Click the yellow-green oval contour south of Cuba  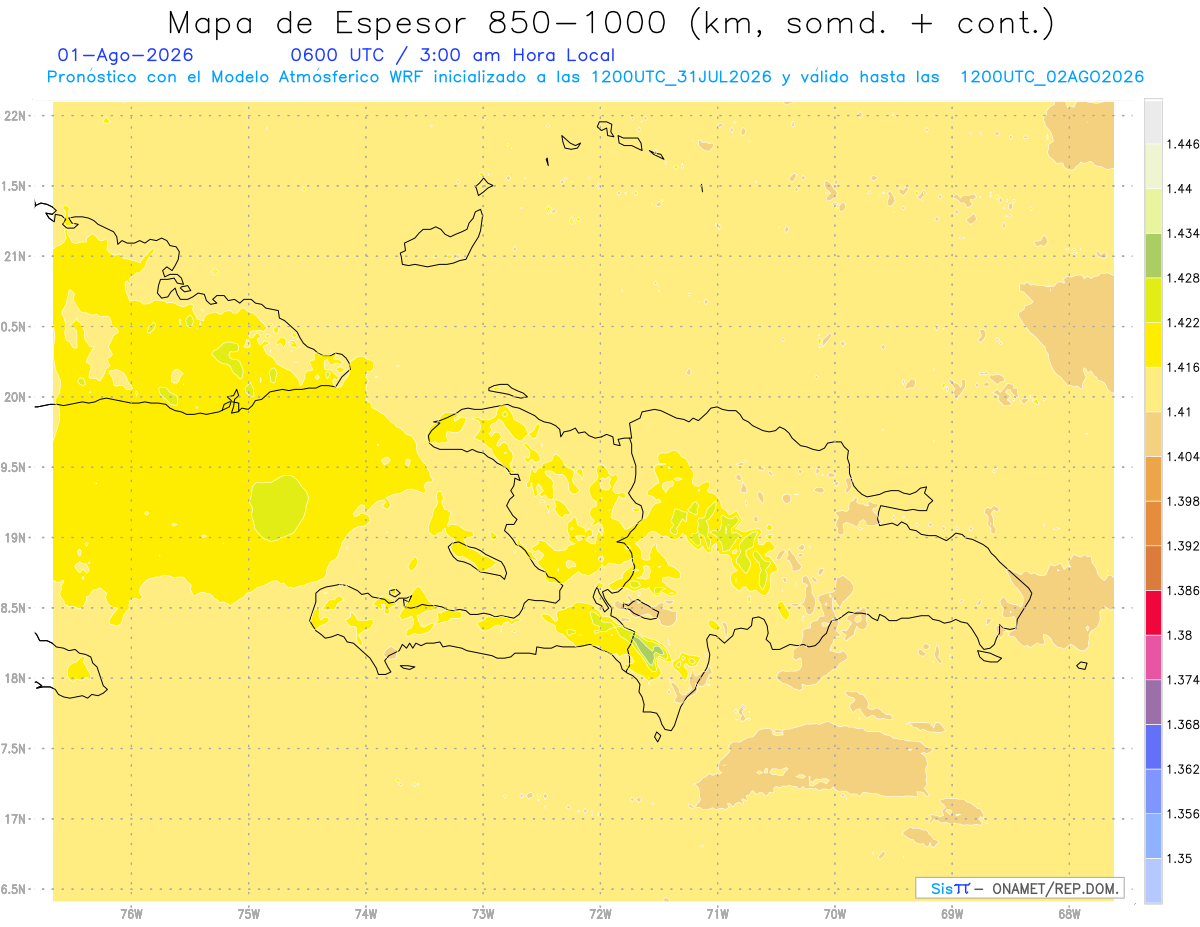pyautogui.click(x=278, y=508)
